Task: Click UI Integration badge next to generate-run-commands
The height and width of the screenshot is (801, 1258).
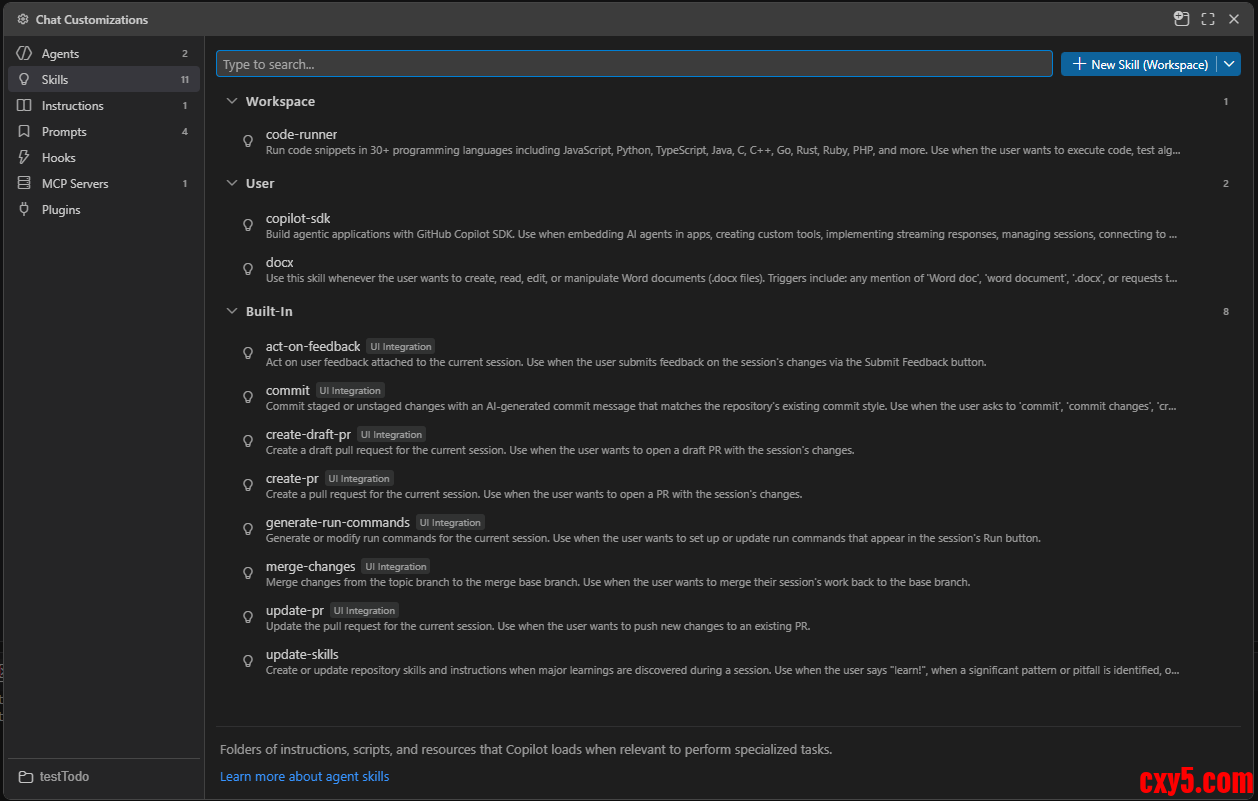Action: pos(451,523)
